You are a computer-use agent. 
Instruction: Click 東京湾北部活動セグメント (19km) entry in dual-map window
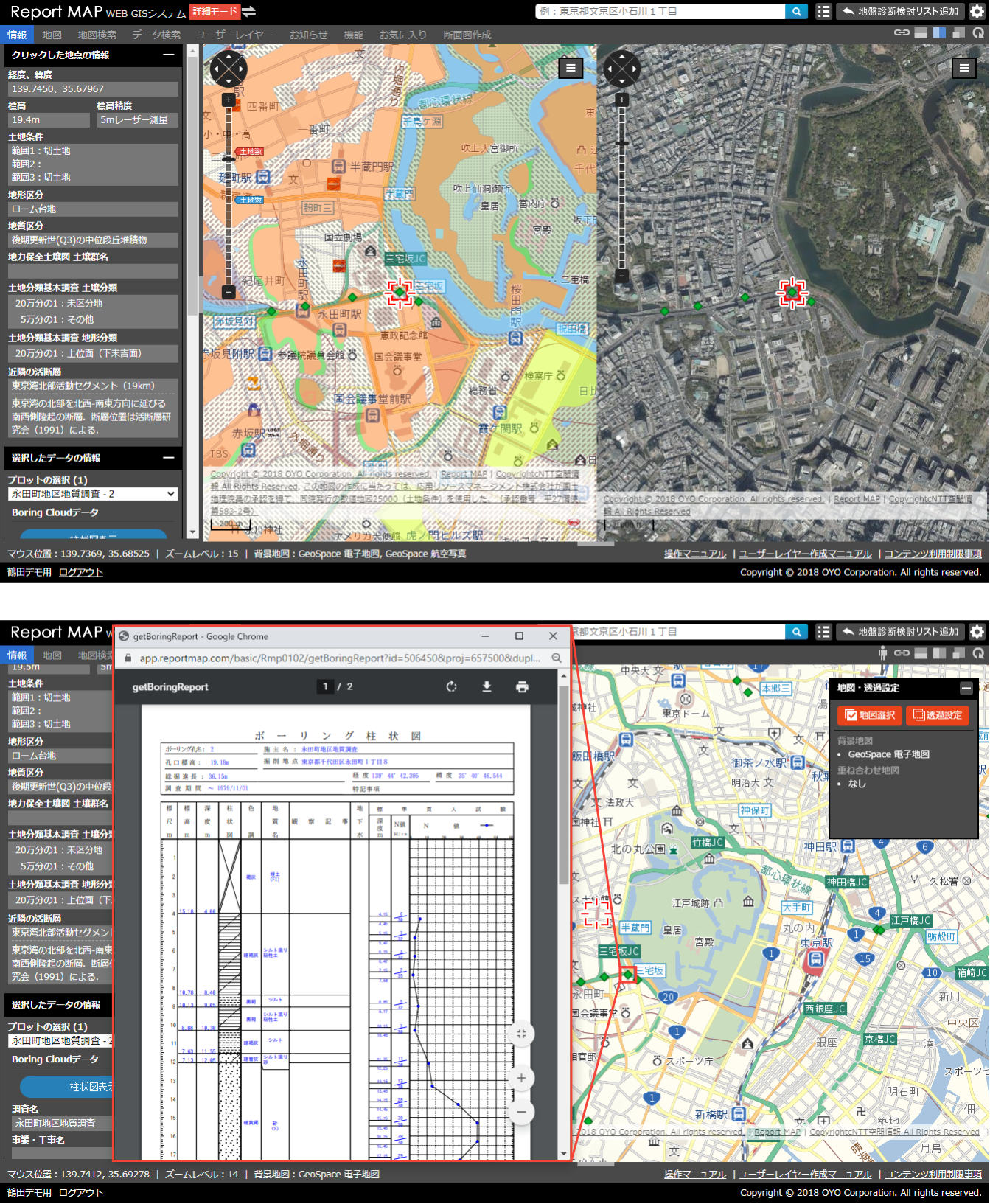(93, 386)
